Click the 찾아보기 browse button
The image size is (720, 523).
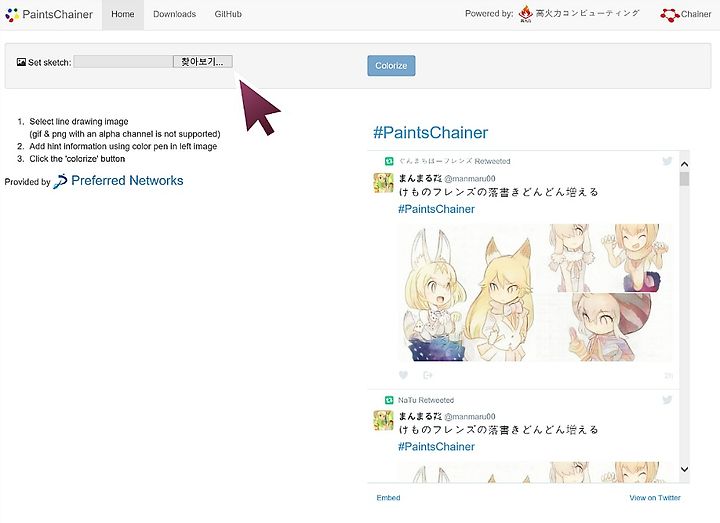coord(202,62)
